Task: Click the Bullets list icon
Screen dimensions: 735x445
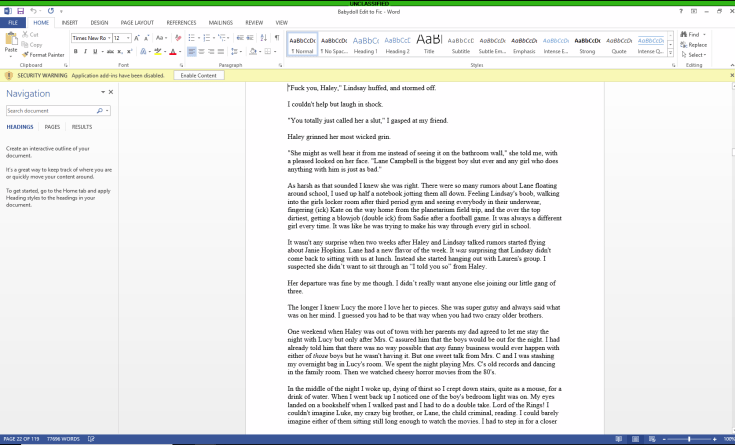Action: [x=190, y=37]
